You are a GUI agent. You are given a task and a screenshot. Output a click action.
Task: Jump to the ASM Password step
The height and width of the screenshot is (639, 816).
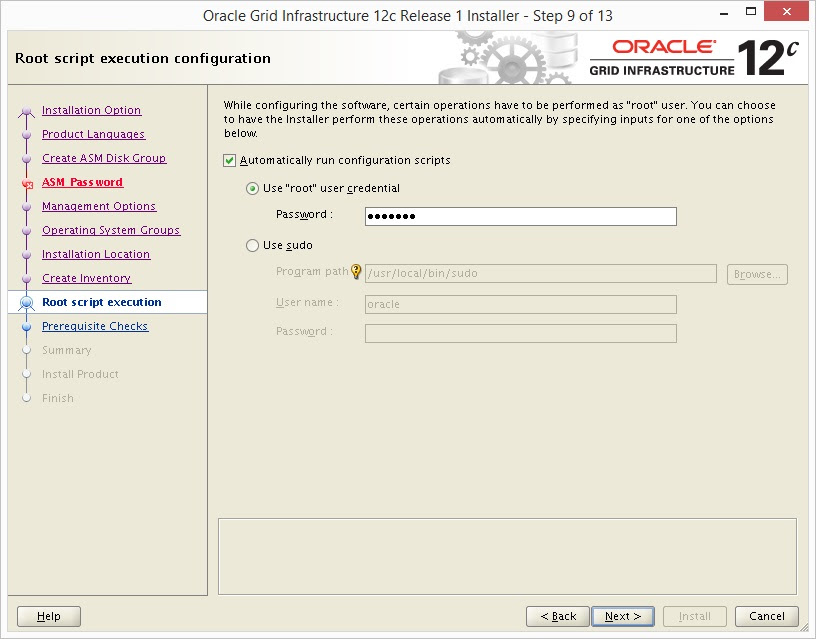coord(83,182)
